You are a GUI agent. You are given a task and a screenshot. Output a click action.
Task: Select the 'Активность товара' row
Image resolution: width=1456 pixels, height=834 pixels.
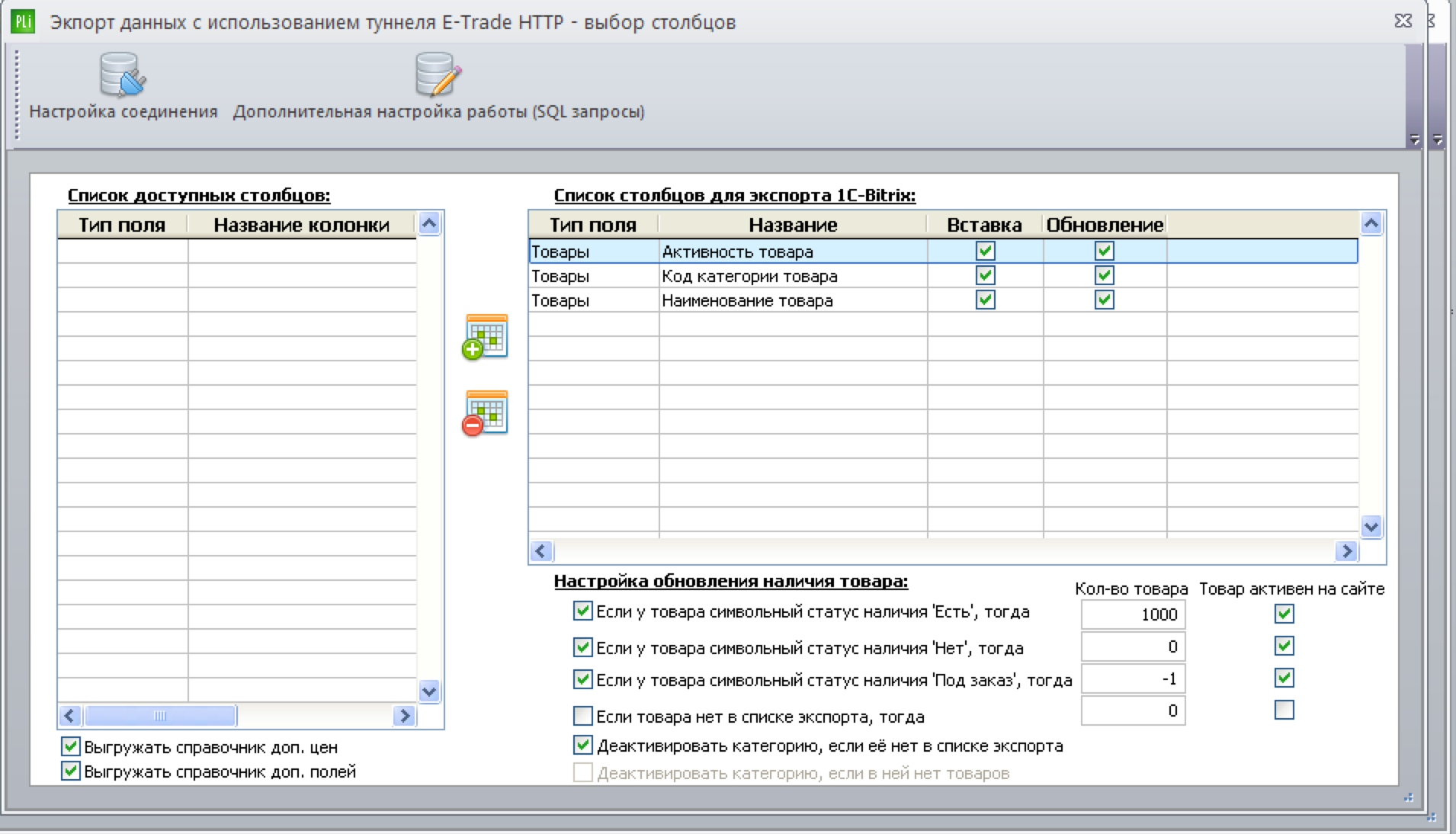(944, 251)
